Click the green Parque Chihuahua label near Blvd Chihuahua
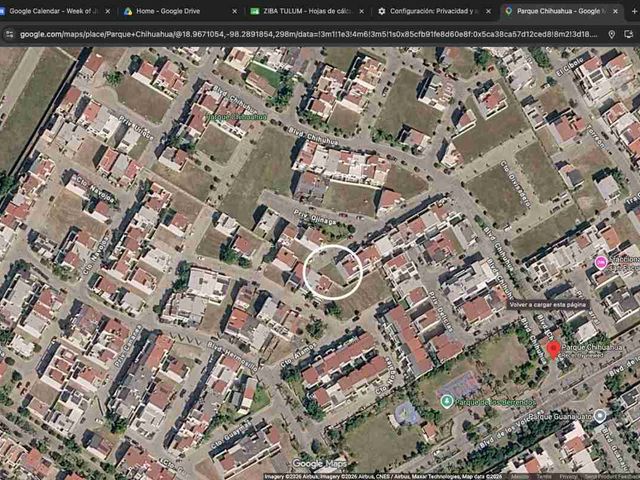640x480 pixels. point(236,118)
